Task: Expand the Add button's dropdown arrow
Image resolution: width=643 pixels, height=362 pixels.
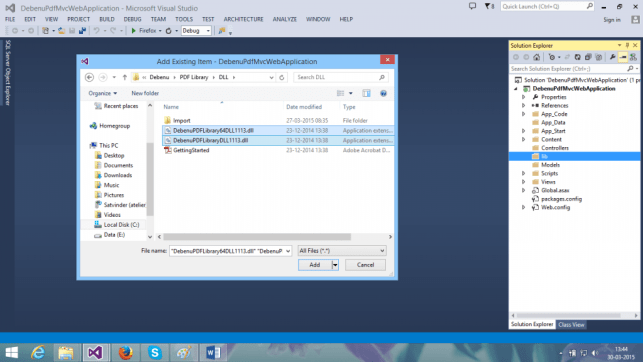Action: (x=335, y=265)
